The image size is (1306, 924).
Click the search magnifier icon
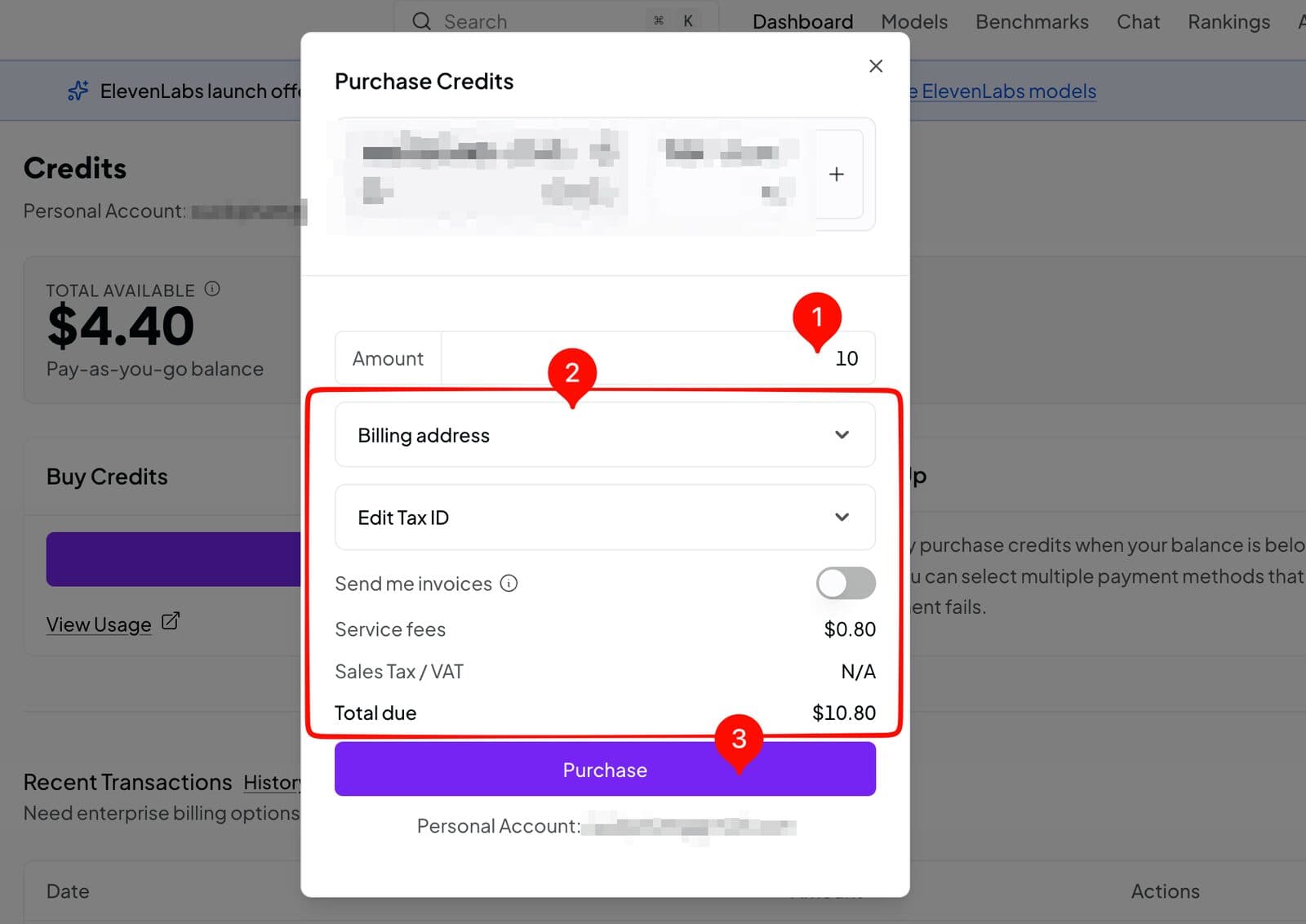[x=421, y=21]
